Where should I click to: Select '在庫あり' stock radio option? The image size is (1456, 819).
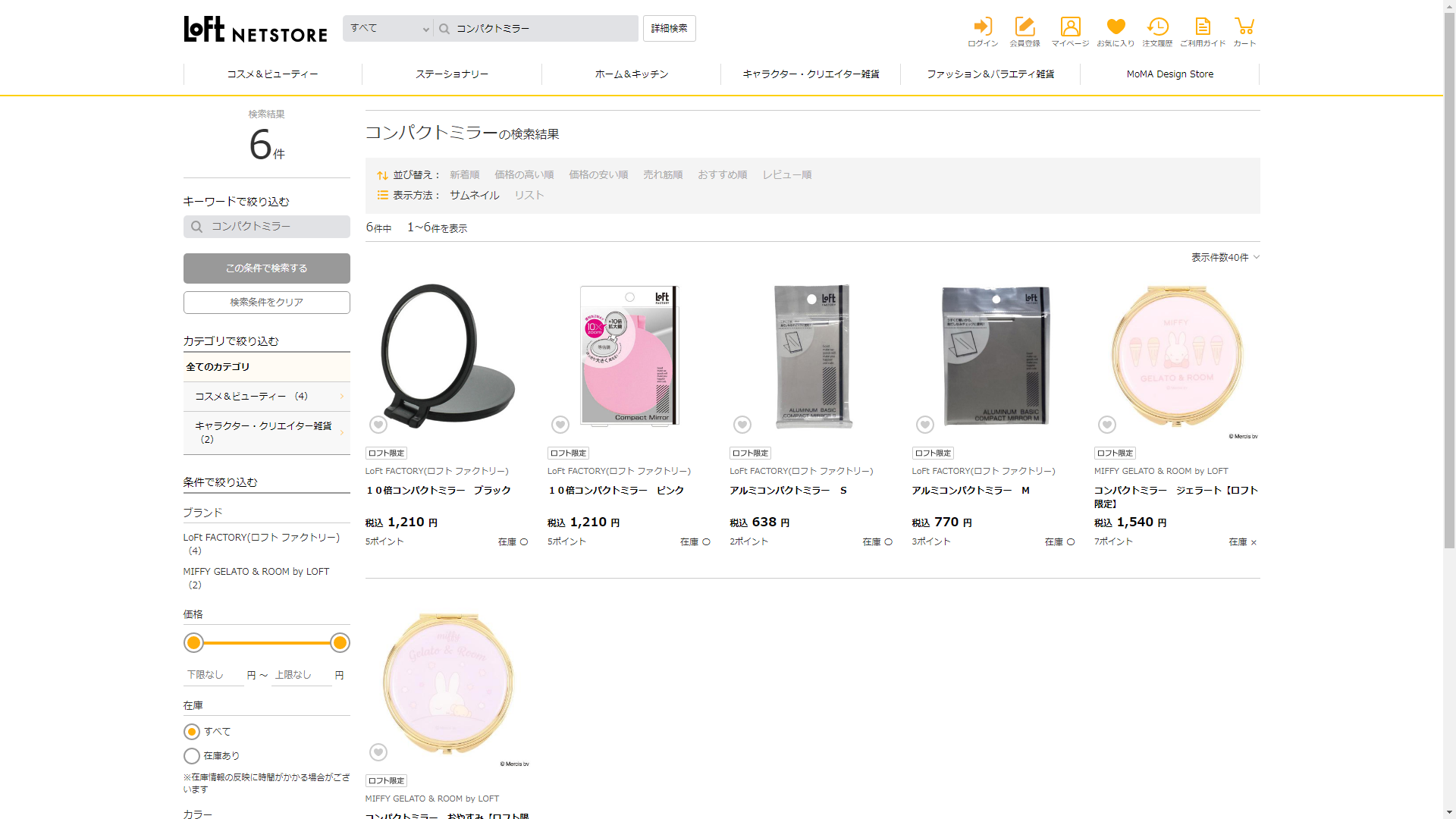tap(192, 756)
